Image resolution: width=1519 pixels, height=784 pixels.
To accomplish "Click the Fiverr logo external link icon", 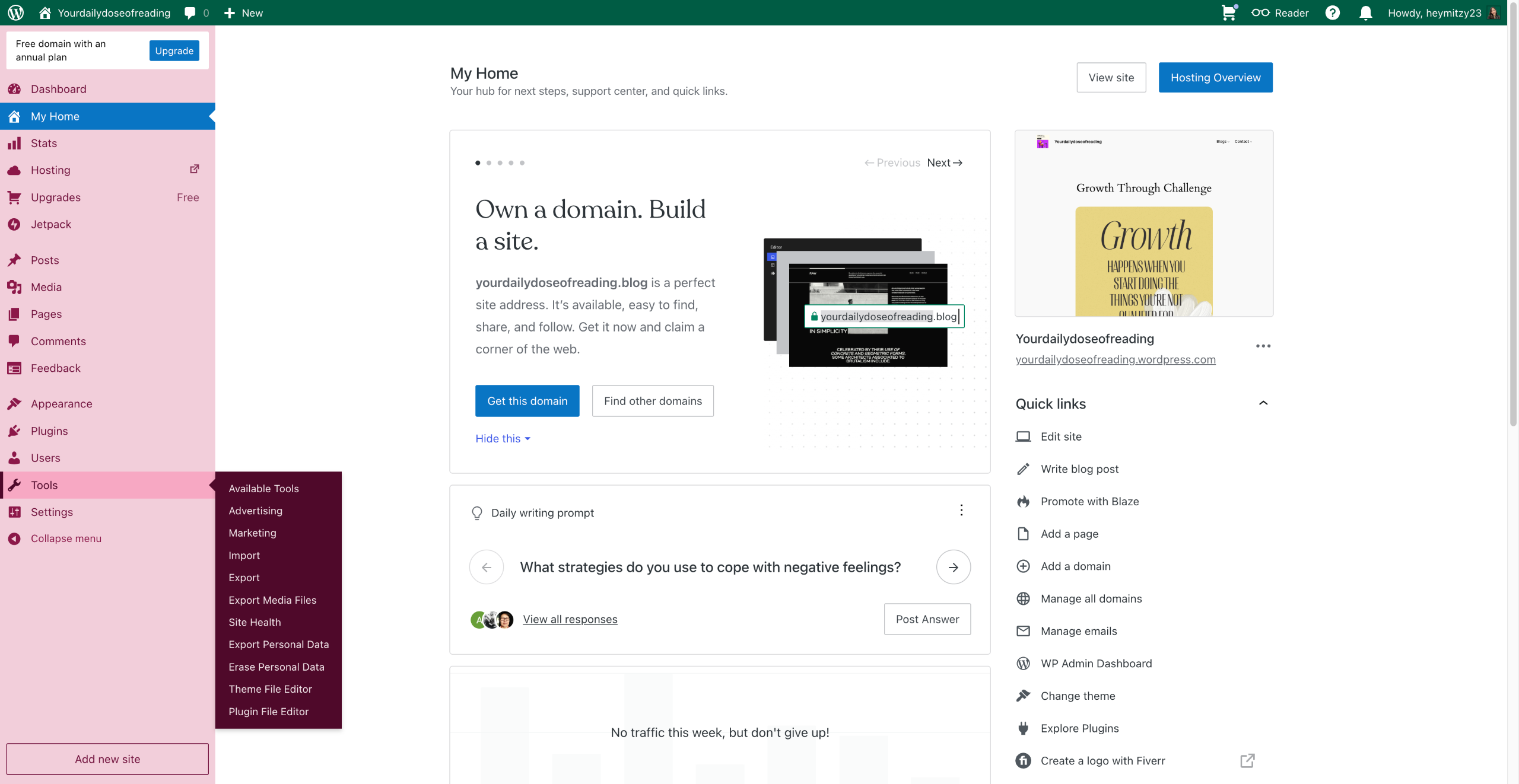I will 1247,760.
